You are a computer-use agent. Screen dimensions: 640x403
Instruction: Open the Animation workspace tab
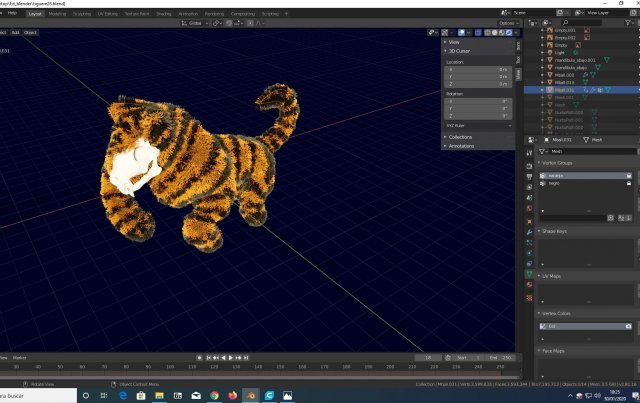188,13
